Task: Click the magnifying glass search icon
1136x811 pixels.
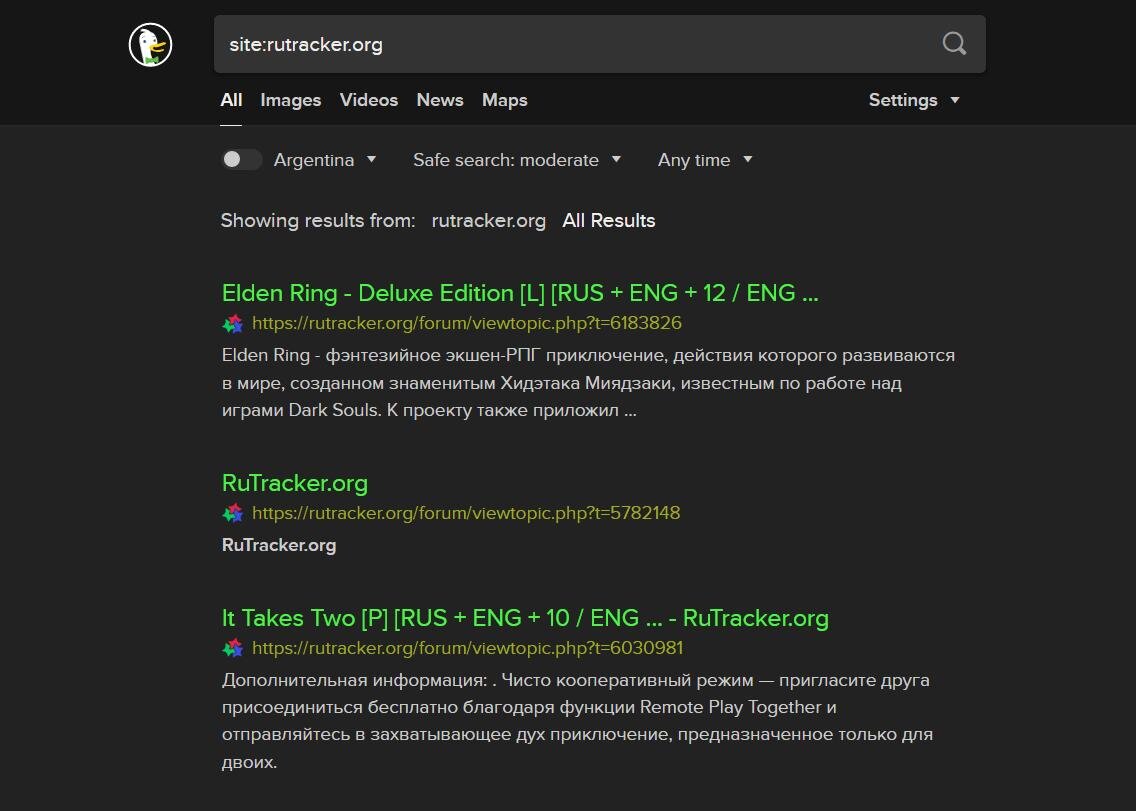Action: (x=954, y=43)
